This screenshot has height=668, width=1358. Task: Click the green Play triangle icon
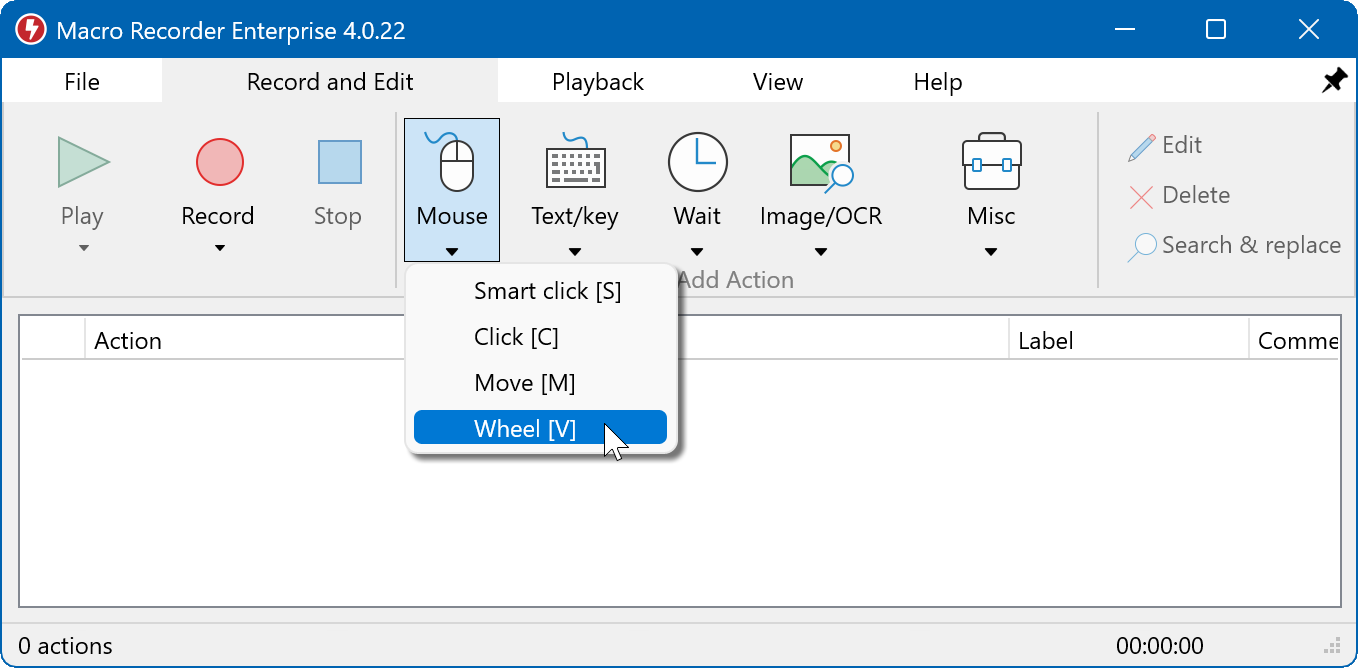click(x=83, y=162)
